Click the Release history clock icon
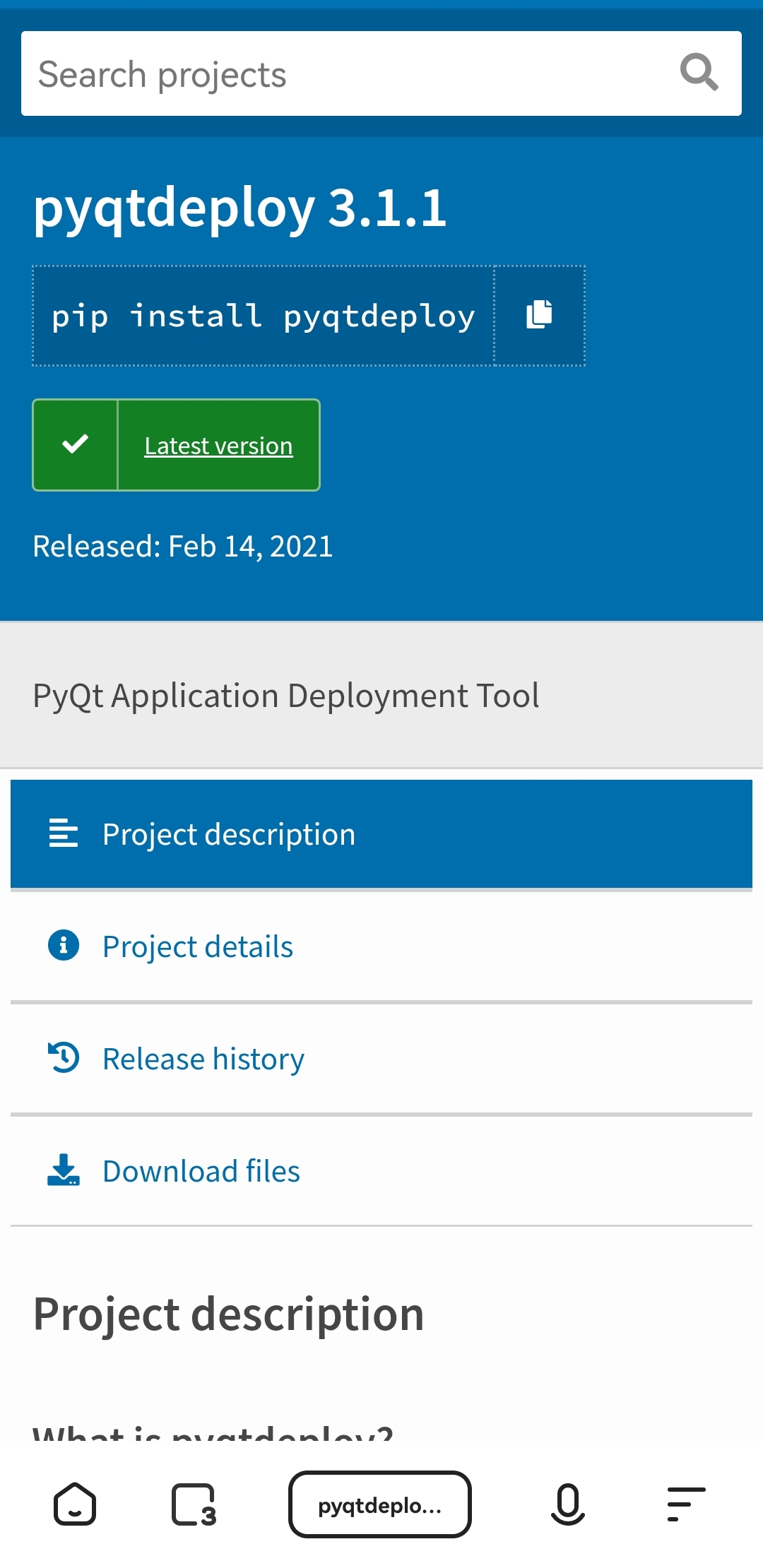 pos(64,1057)
